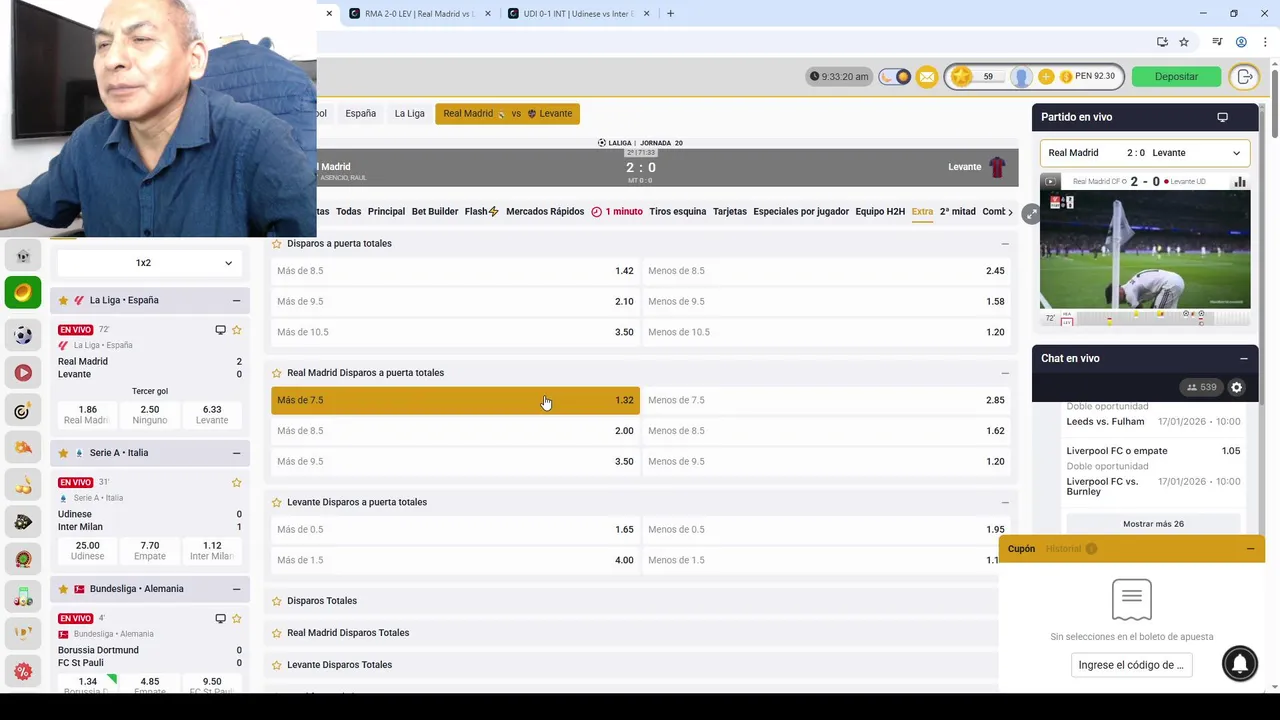Collapse Disparos a puerta totales market
This screenshot has width=1280, height=720.
(x=1005, y=243)
